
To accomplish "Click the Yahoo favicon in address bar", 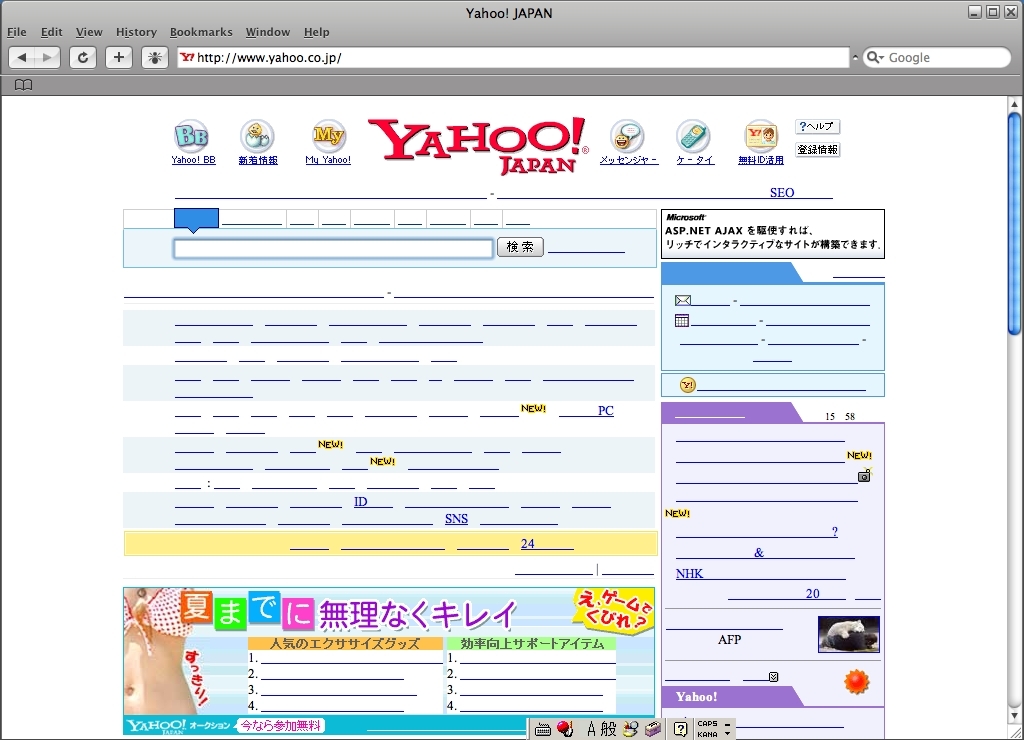I will (187, 57).
